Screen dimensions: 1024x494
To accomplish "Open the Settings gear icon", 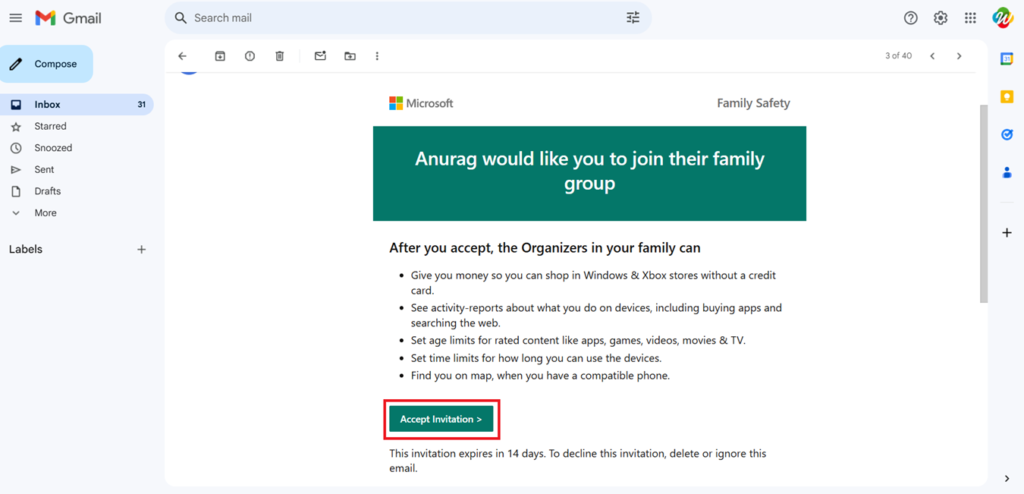I will [940, 18].
